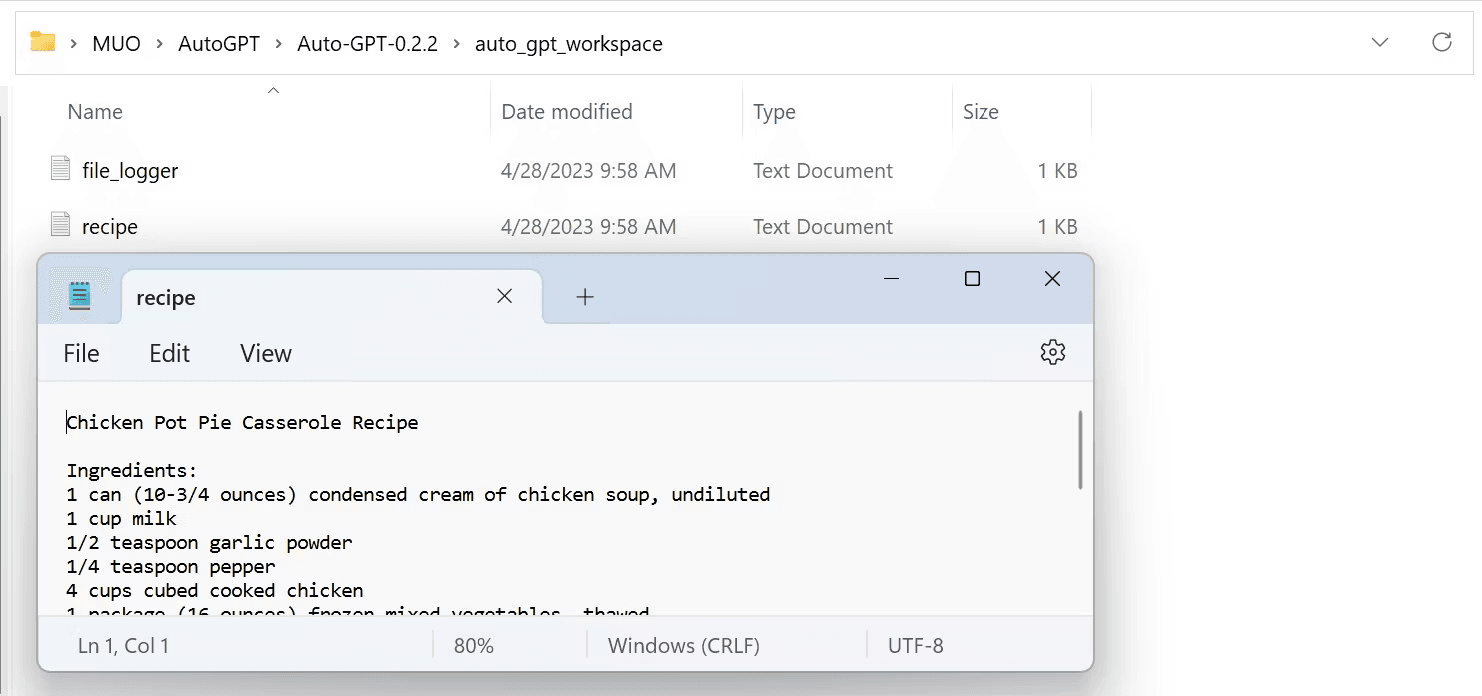Open the Notepad settings gear
This screenshot has width=1482, height=696.
pos(1052,352)
